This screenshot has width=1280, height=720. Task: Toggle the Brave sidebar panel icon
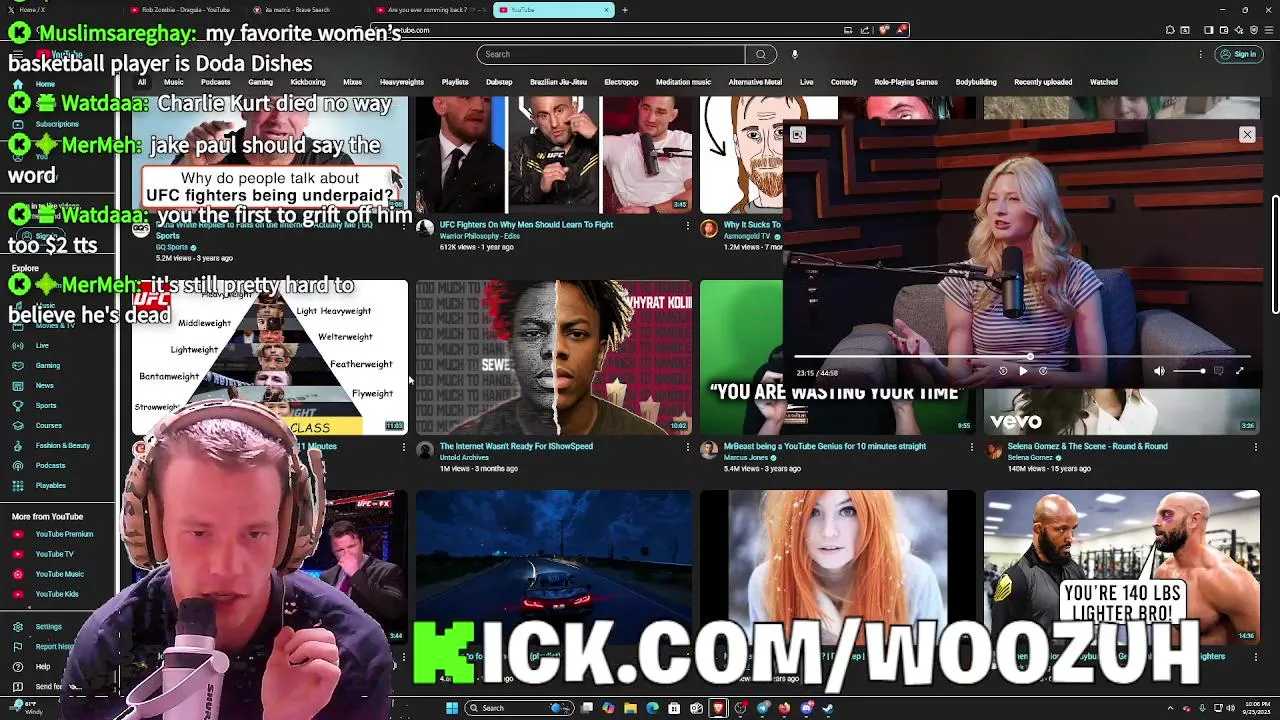click(1208, 30)
